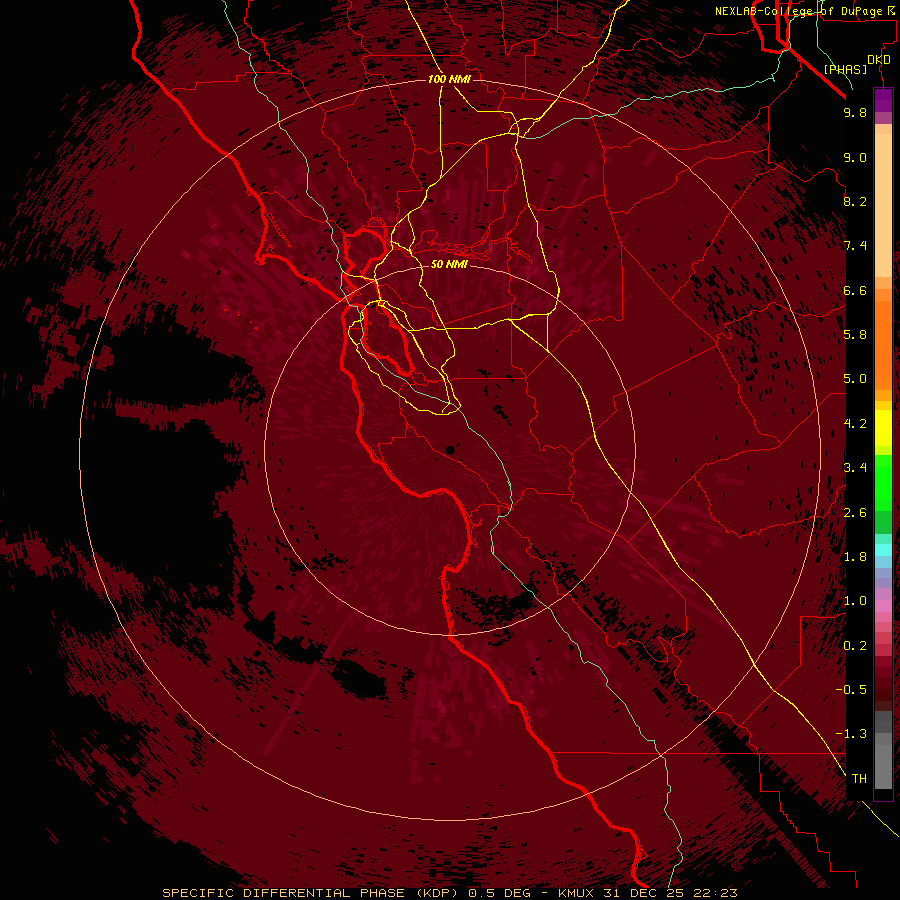This screenshot has width=900, height=900.
Task: Click the TH label on the color scale
Action: click(859, 779)
